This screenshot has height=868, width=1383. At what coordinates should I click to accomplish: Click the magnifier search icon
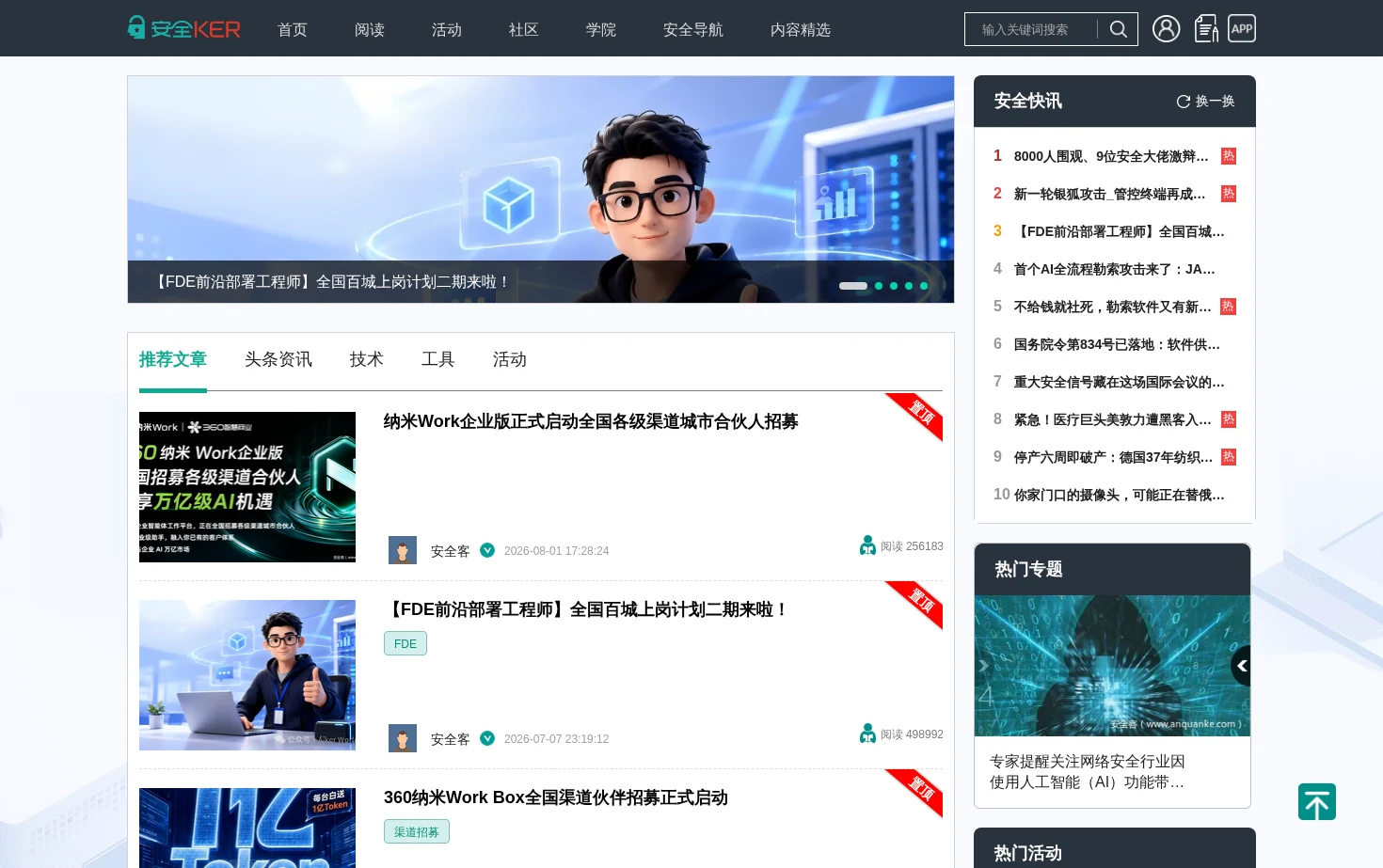pos(1118,29)
